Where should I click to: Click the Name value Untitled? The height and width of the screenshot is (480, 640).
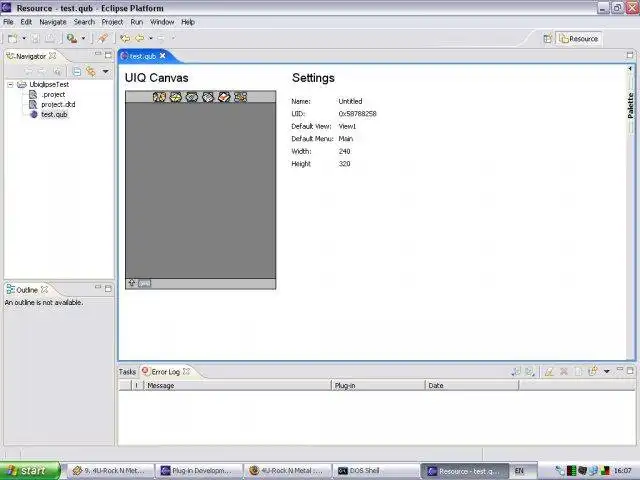pyautogui.click(x=350, y=101)
